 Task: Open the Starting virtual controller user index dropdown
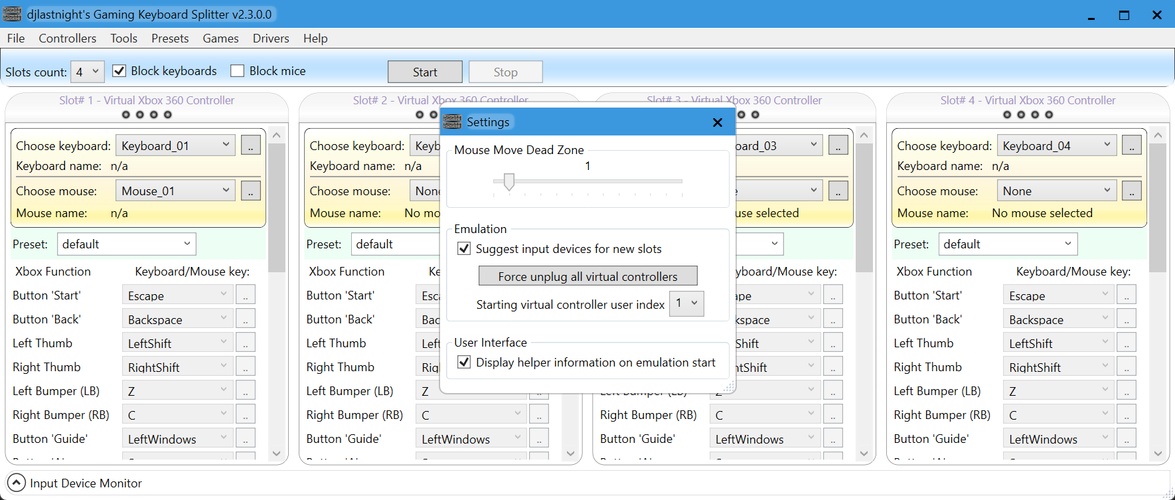(686, 304)
